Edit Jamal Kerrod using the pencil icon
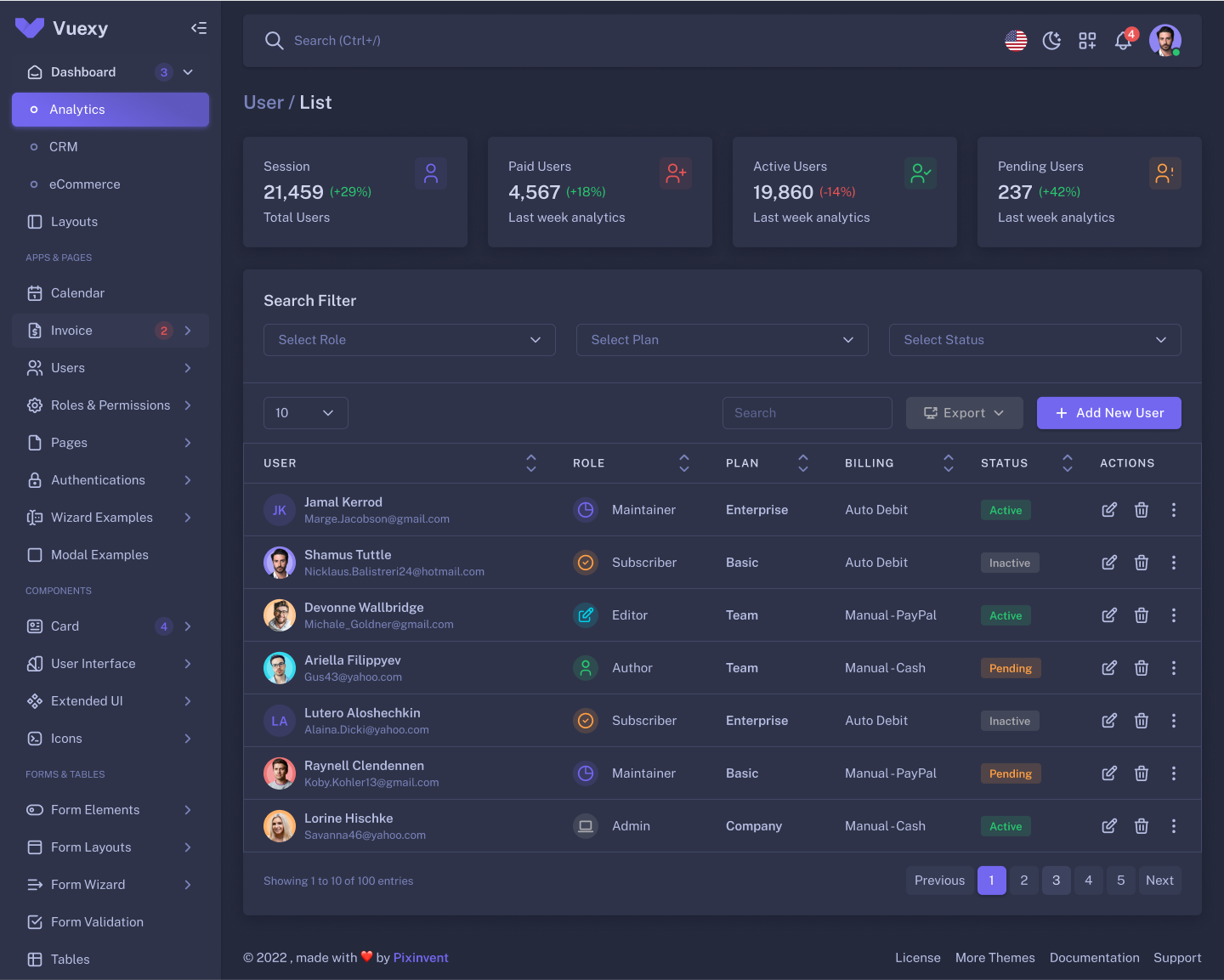This screenshot has width=1224, height=980. point(1109,509)
